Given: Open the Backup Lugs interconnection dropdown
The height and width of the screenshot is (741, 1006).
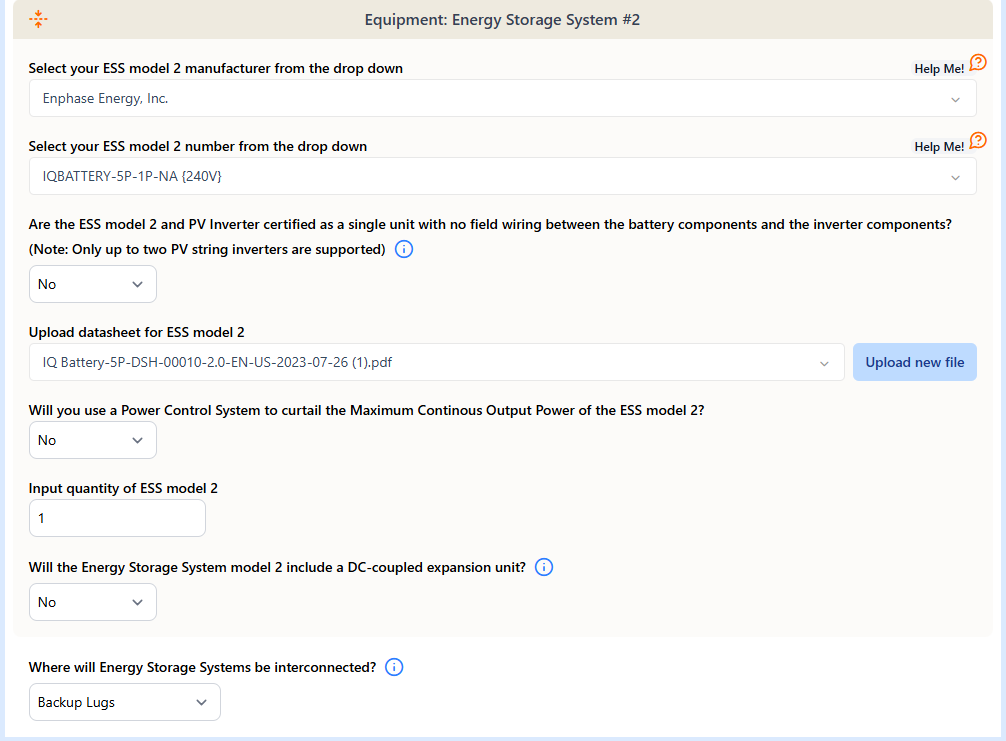Looking at the screenshot, I should 124,702.
